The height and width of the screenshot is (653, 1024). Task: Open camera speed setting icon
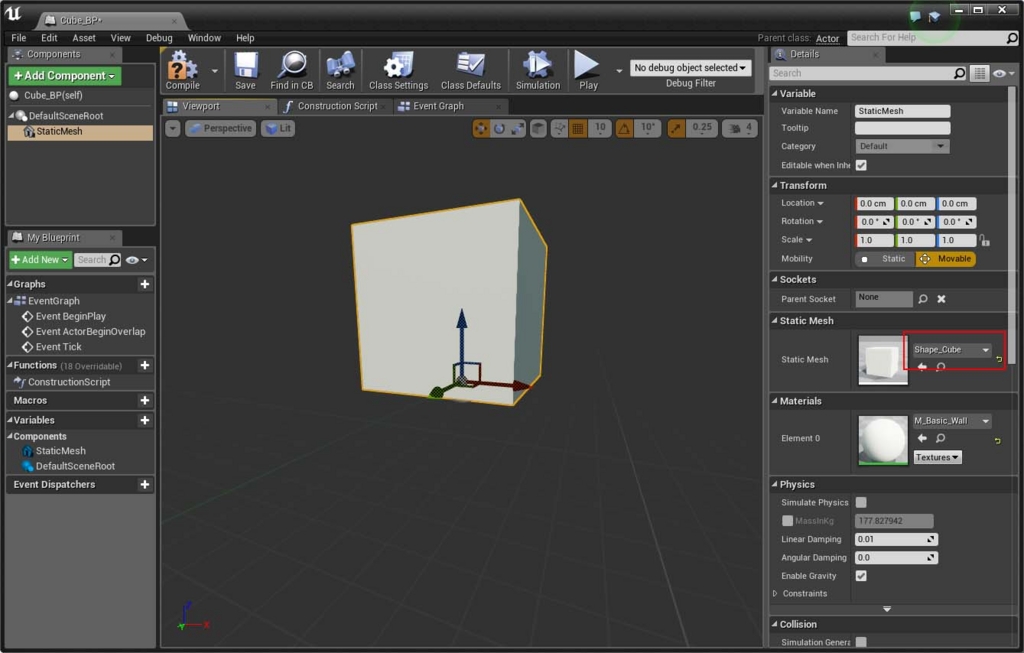point(741,129)
